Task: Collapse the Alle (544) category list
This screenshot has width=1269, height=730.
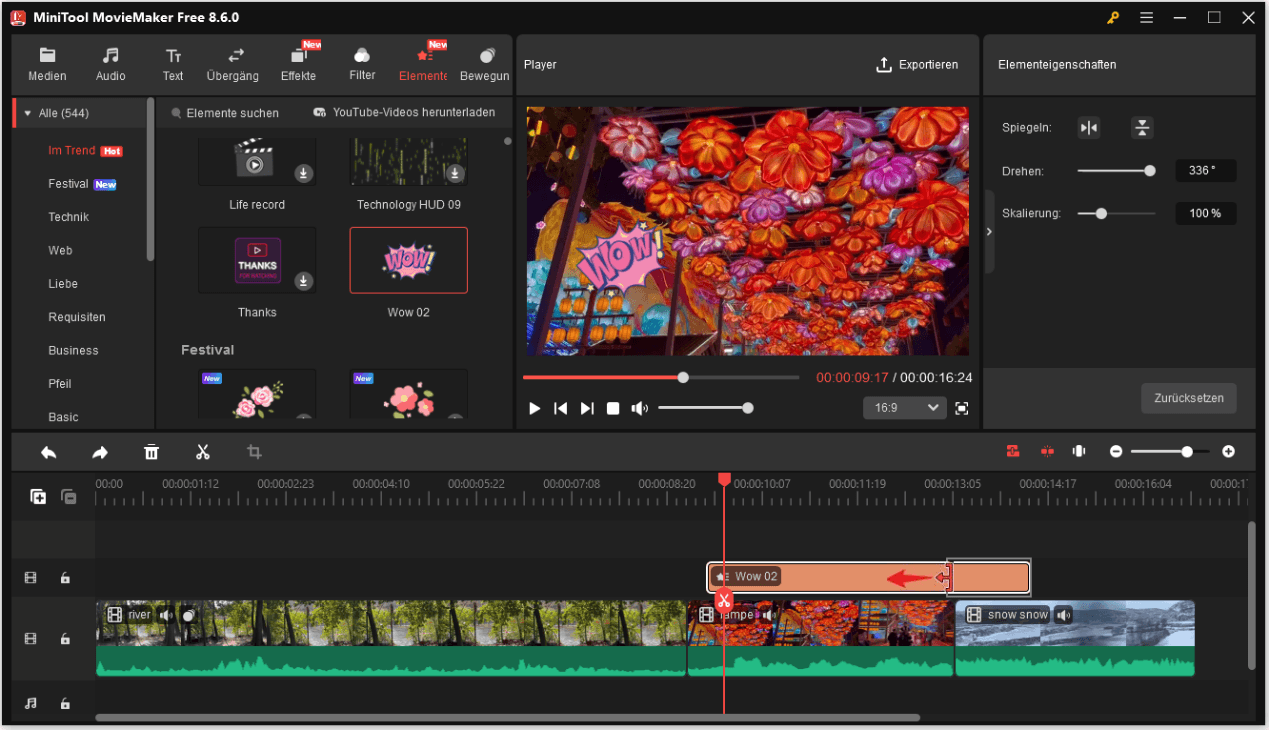Action: [27, 112]
